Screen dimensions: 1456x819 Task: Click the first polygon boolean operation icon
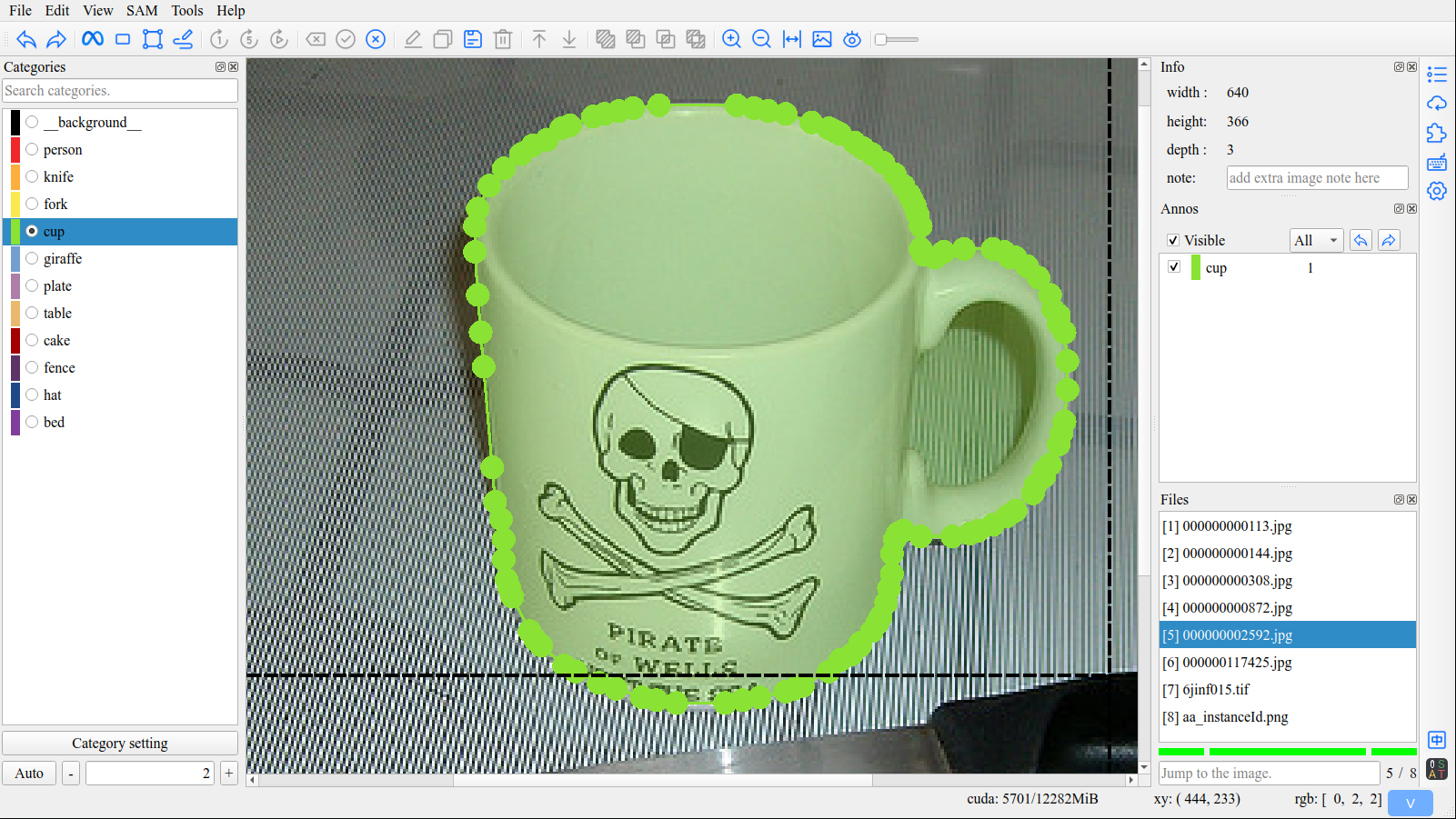[606, 39]
